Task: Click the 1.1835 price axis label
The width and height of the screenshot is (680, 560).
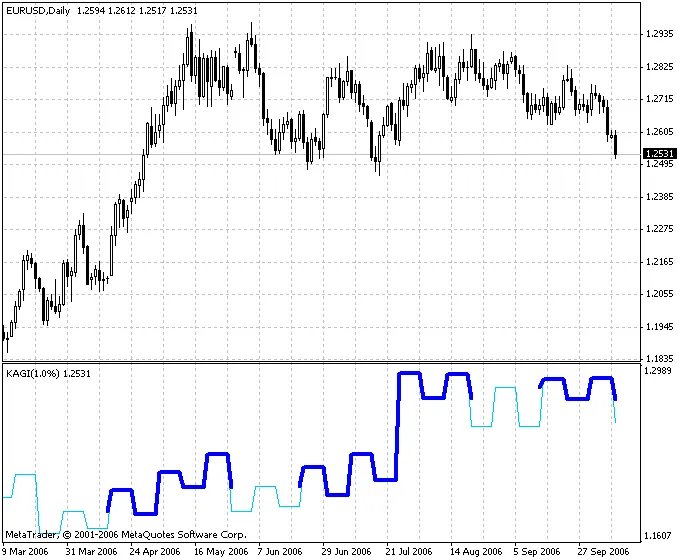Action: click(x=658, y=358)
